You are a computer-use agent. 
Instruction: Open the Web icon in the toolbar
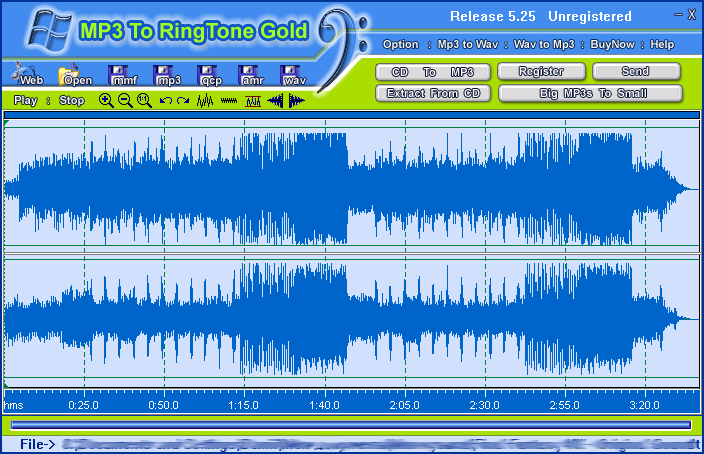tap(28, 75)
